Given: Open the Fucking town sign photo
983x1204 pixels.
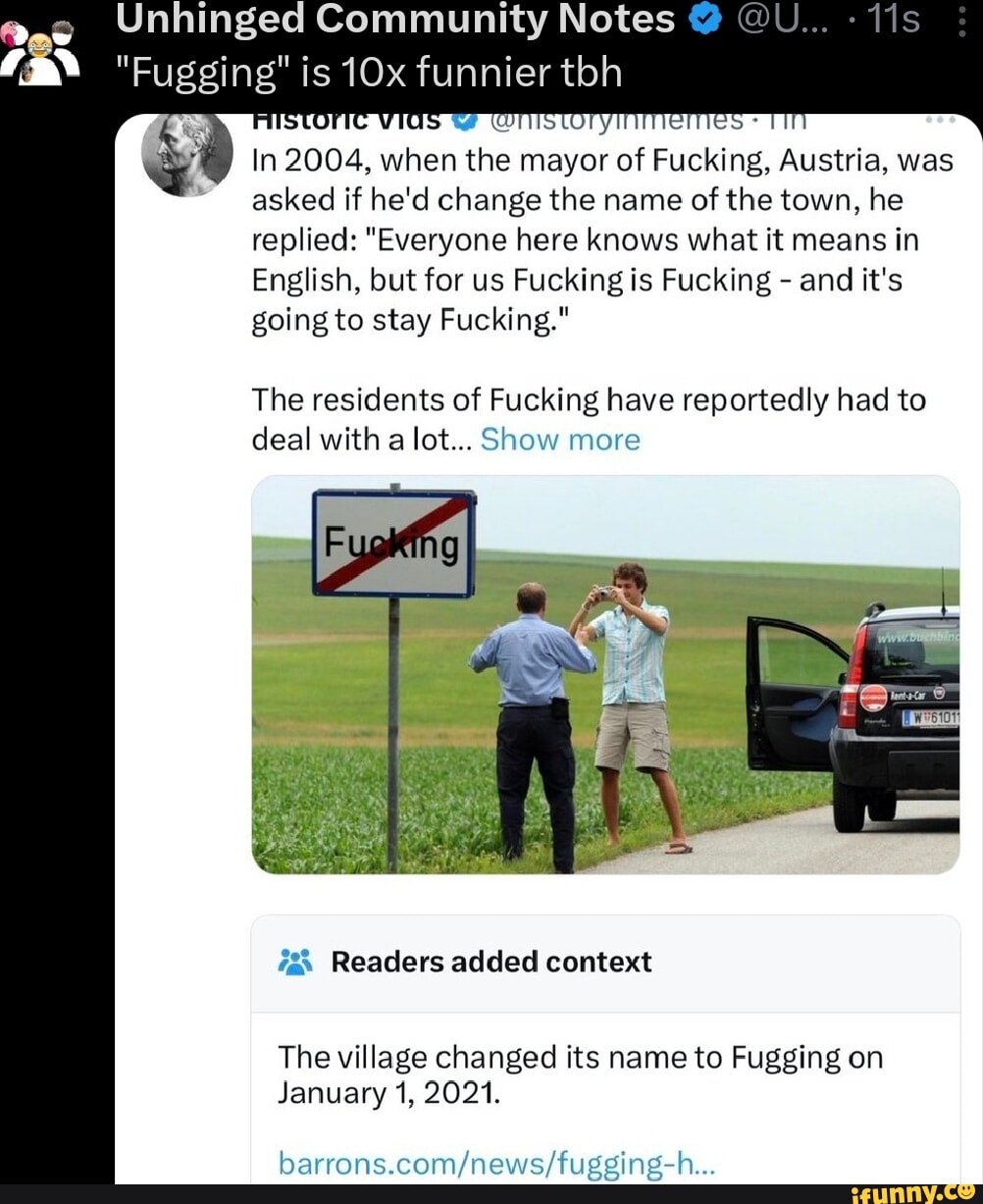Looking at the screenshot, I should click(x=605, y=674).
